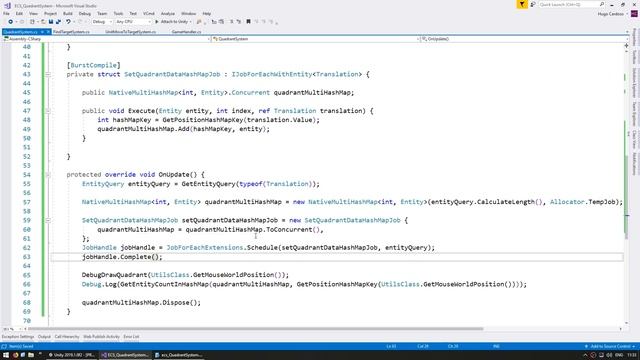Screen dimensions: 640x360
Task: Click the account avatar icon
Action: (x=634, y=14)
